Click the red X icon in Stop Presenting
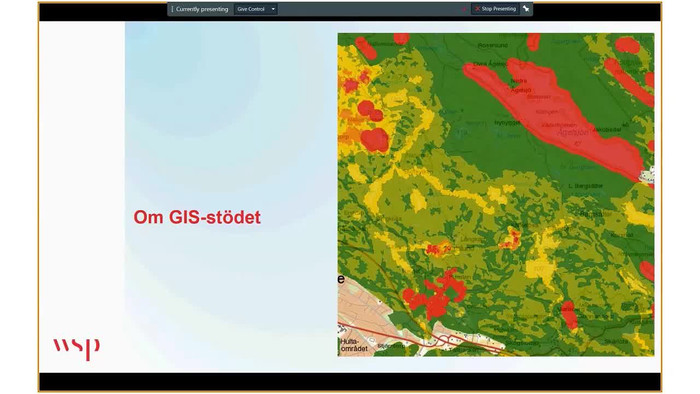 tap(477, 9)
